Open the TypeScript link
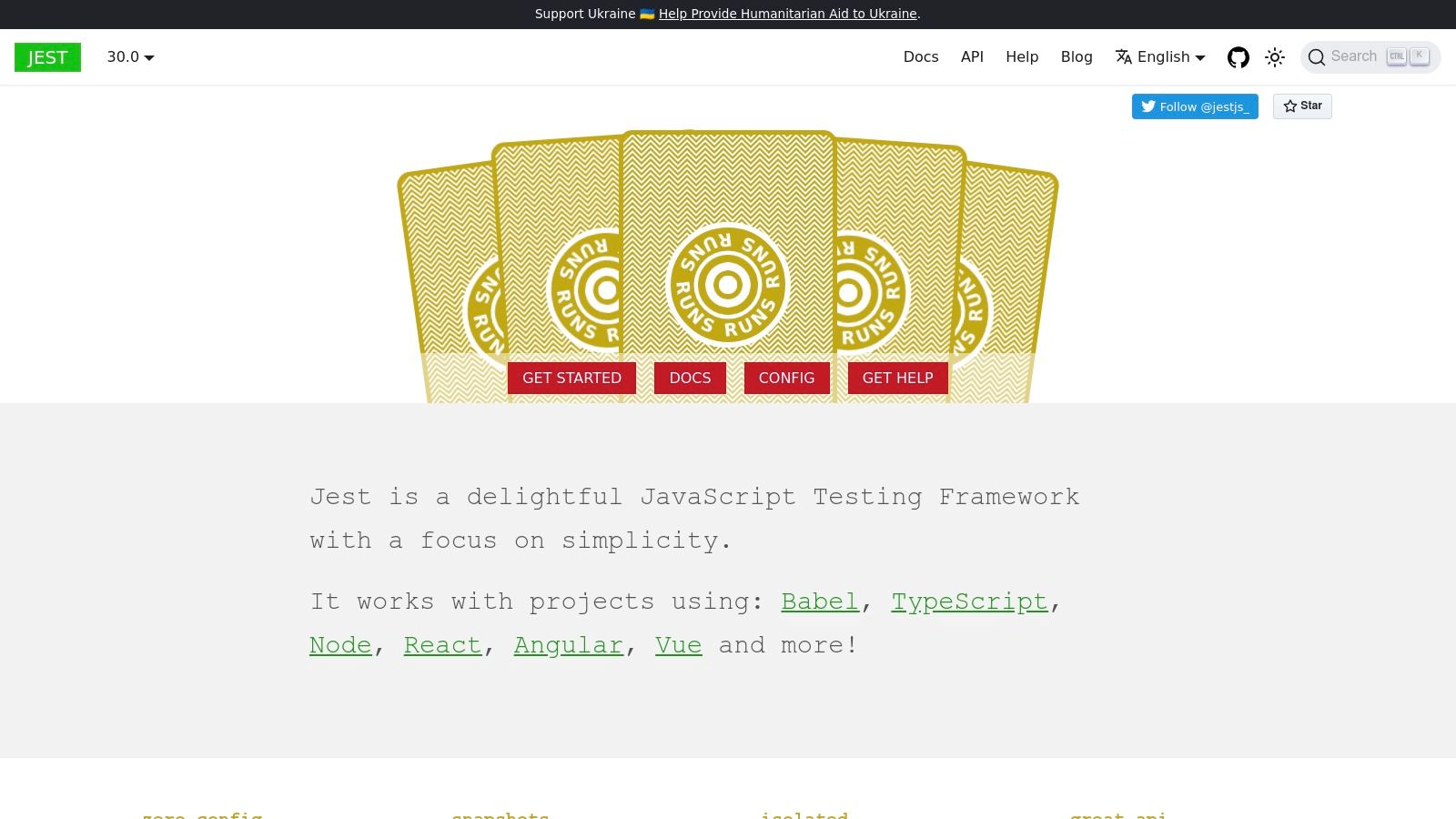This screenshot has height=819, width=1456. coord(969,602)
